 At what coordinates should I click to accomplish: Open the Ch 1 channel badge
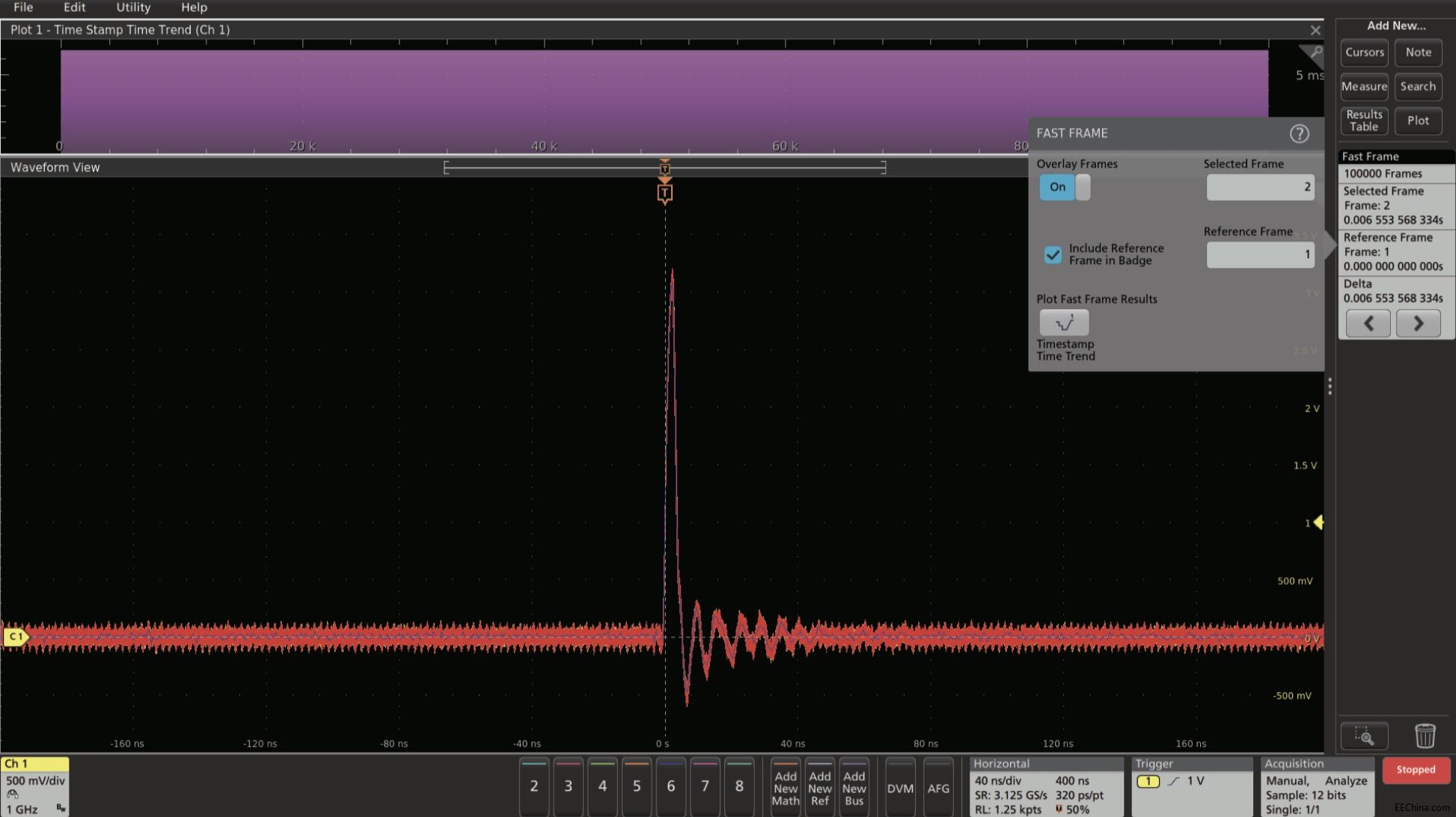(x=34, y=786)
